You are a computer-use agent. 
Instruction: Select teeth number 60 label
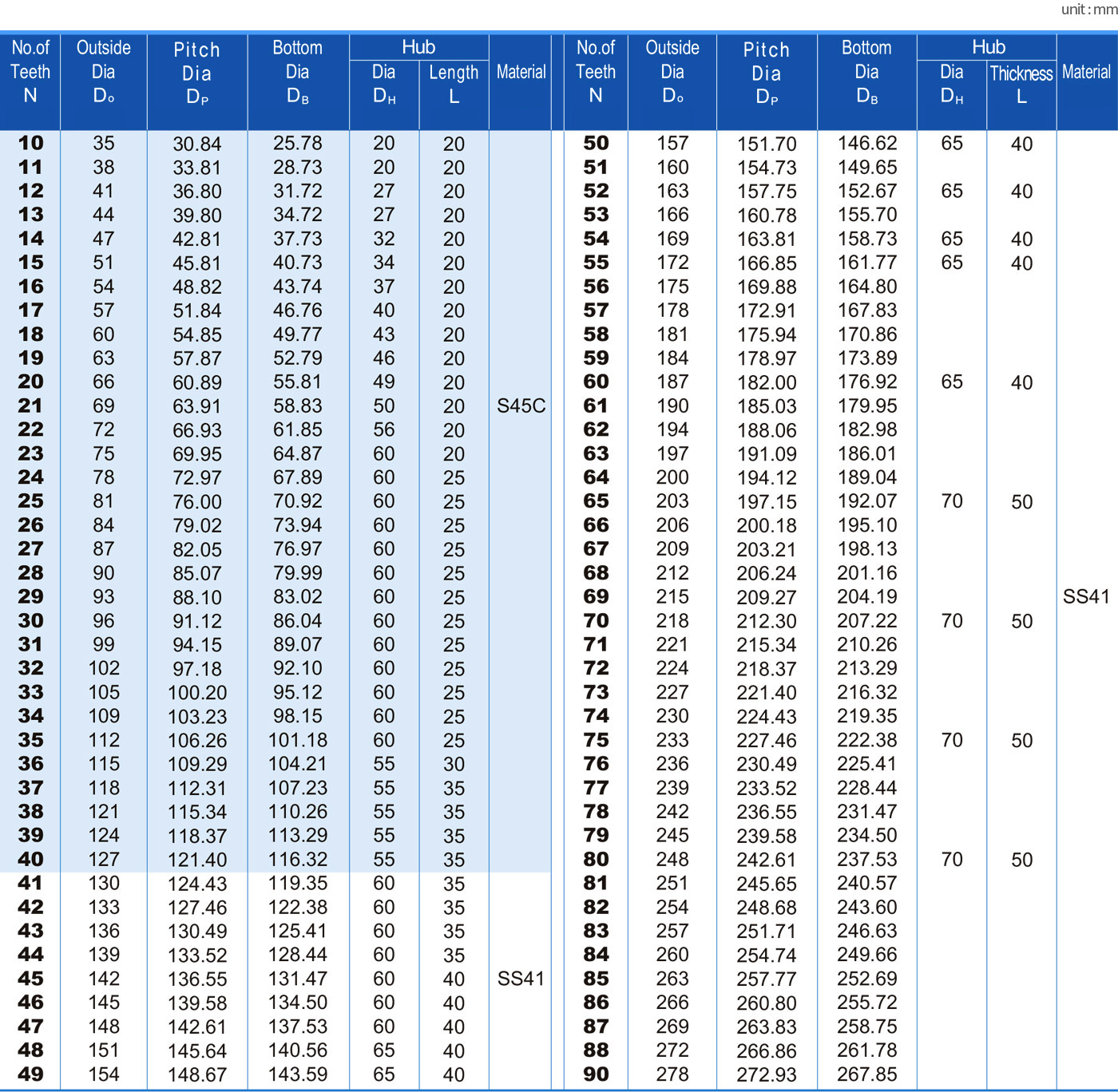(x=596, y=382)
